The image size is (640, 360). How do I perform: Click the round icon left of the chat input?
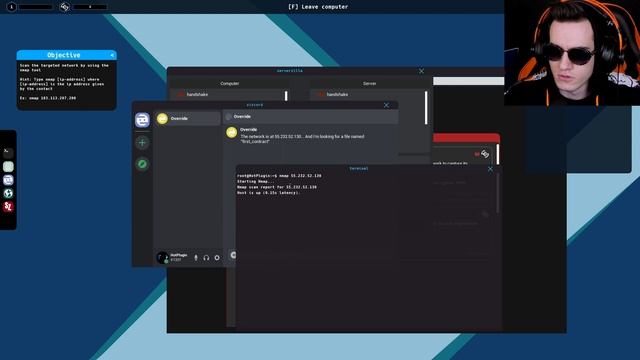tap(233, 255)
